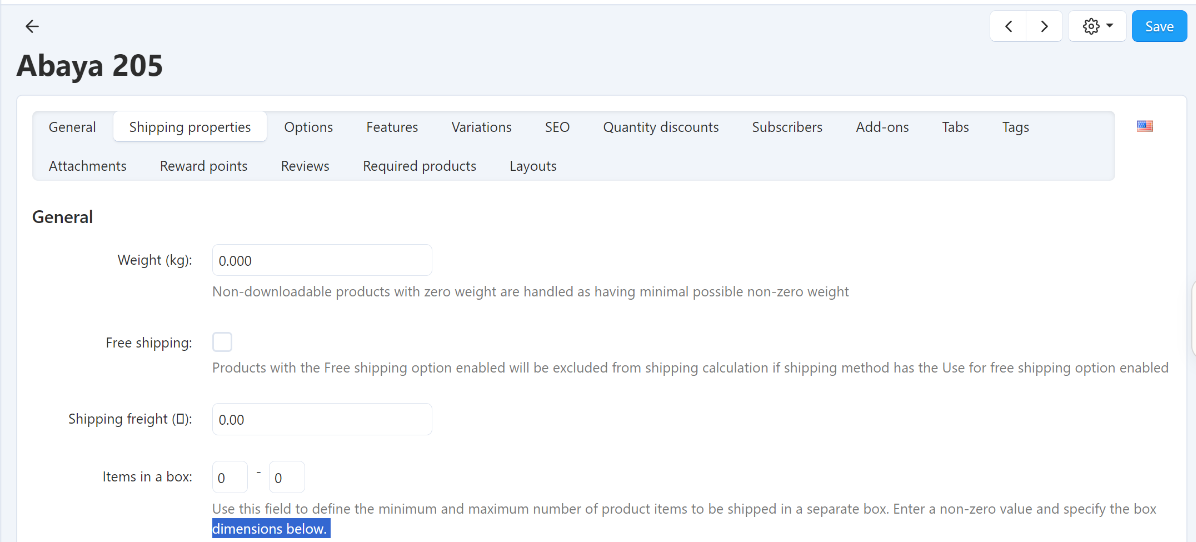Switch to the Attachments tab
Image resolution: width=1196 pixels, height=542 pixels.
point(88,166)
